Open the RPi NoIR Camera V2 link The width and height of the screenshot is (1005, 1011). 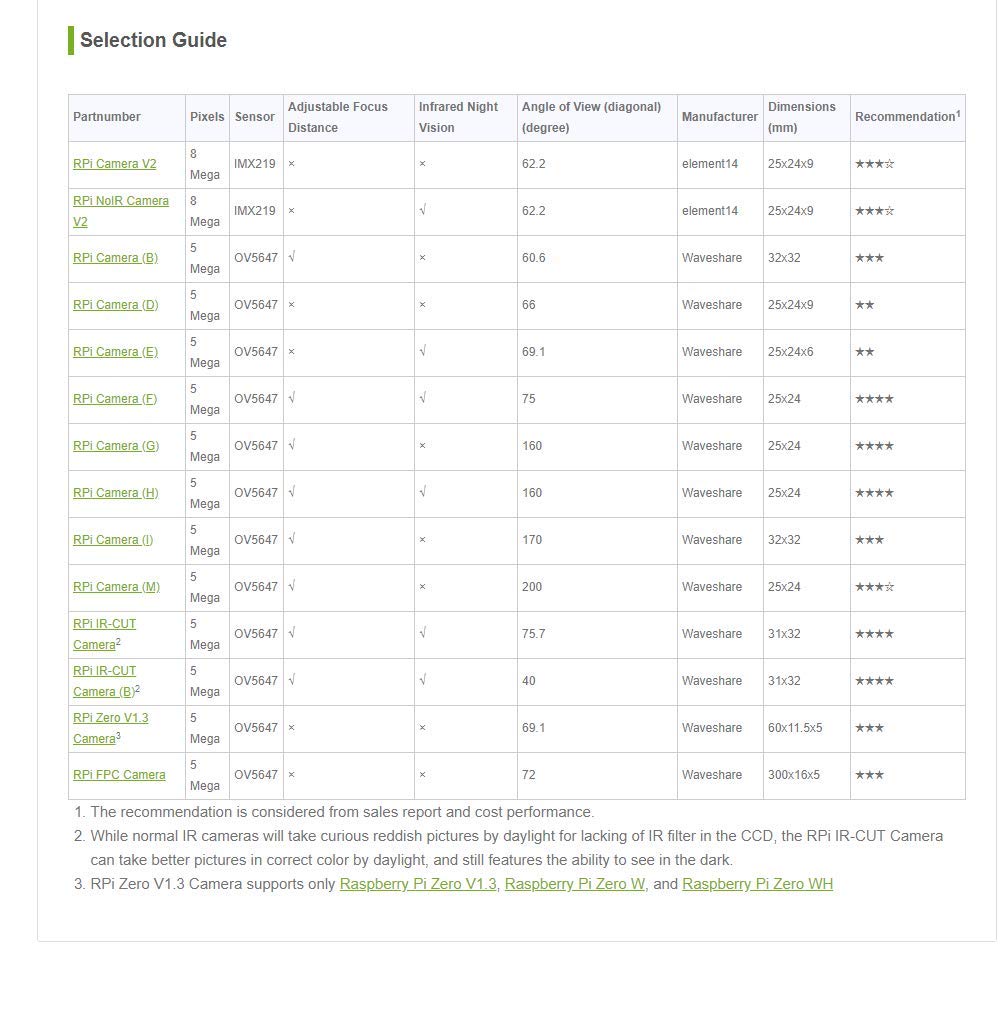click(120, 201)
